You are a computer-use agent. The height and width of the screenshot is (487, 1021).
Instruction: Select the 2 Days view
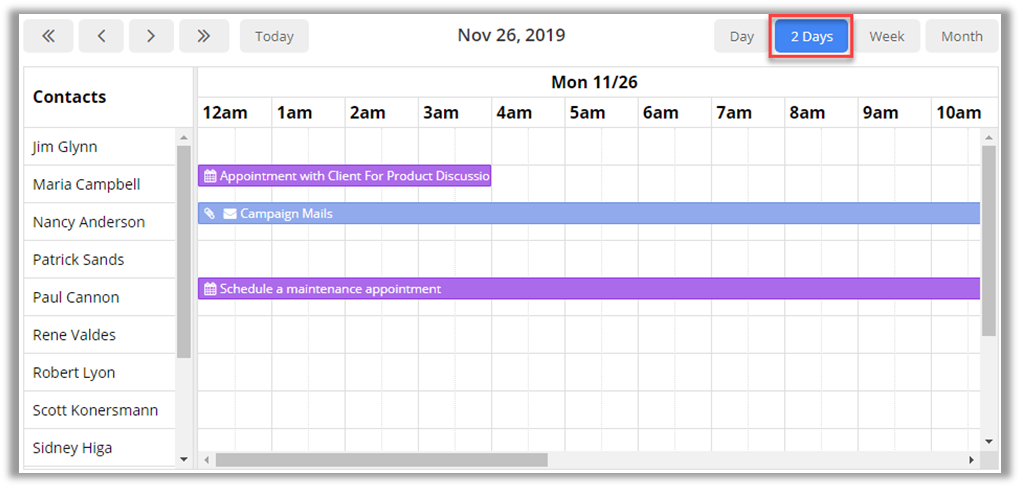(x=811, y=36)
